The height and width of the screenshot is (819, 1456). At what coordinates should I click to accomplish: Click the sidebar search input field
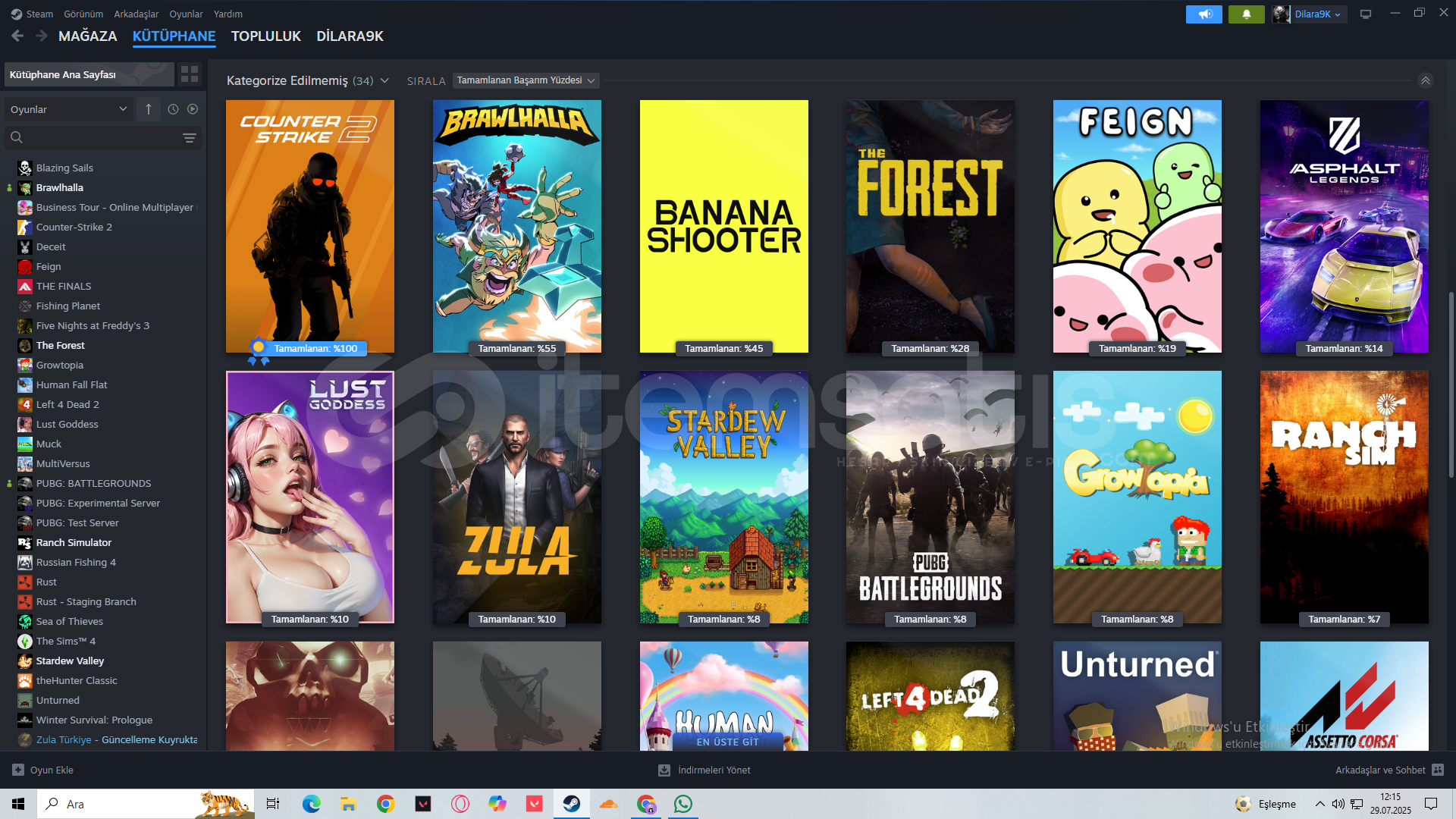tap(102, 138)
